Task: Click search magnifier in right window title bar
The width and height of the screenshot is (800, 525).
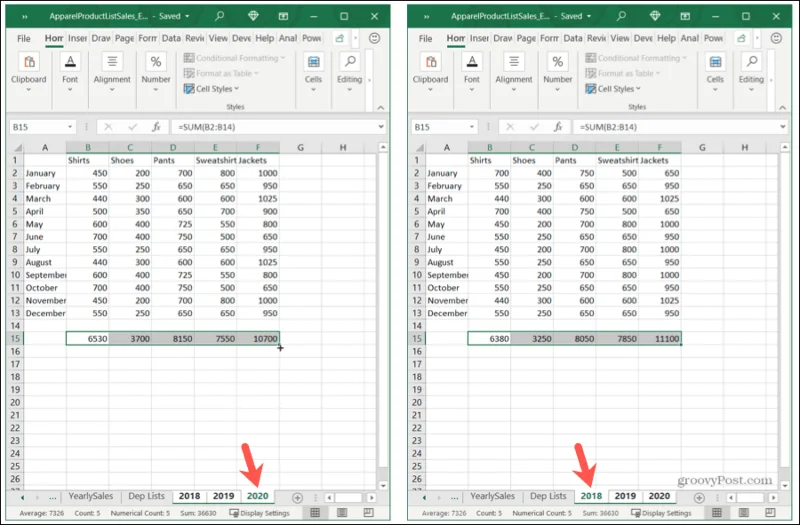Action: [621, 16]
